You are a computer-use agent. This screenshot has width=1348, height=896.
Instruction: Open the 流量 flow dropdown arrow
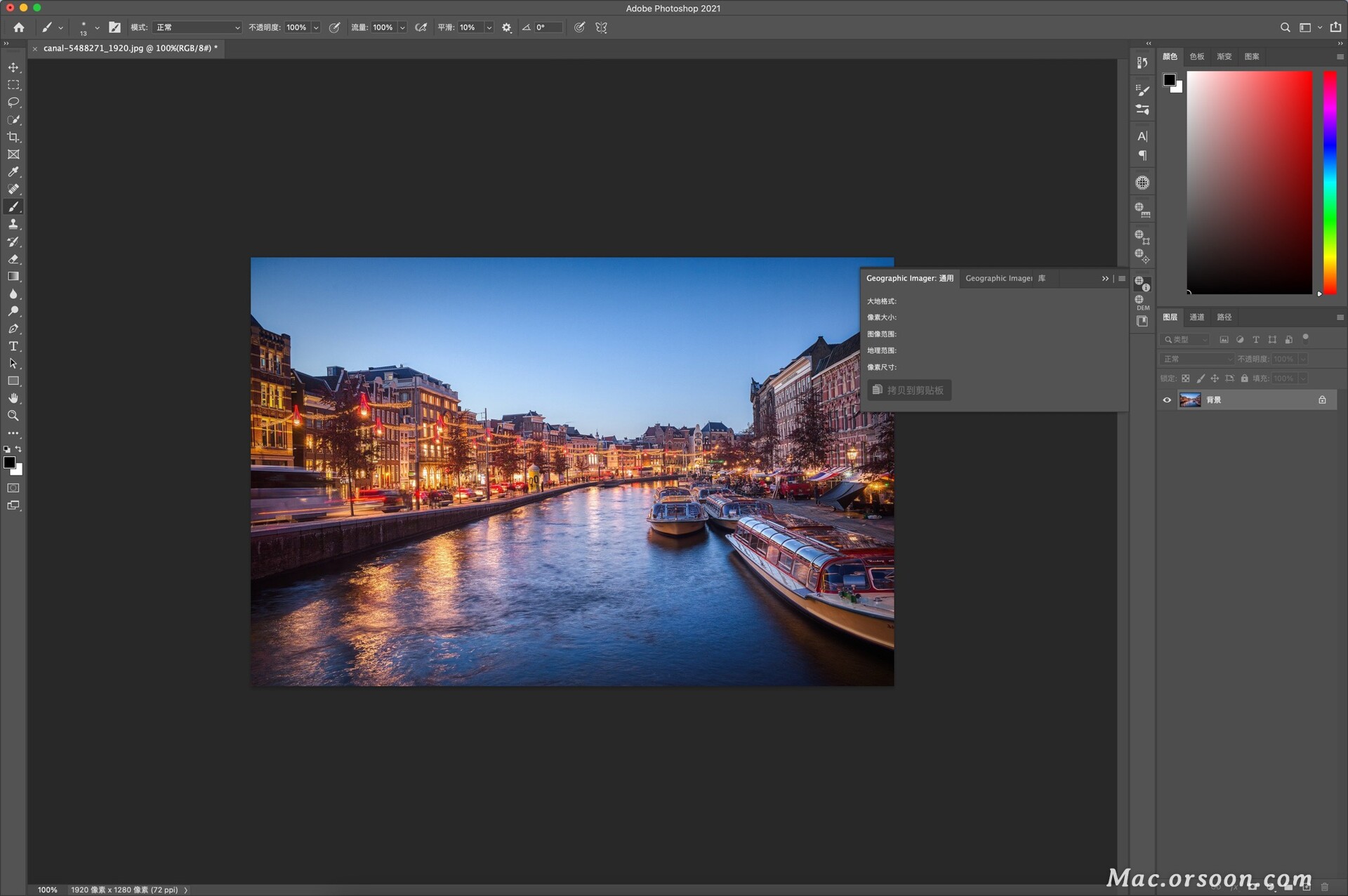pyautogui.click(x=402, y=27)
